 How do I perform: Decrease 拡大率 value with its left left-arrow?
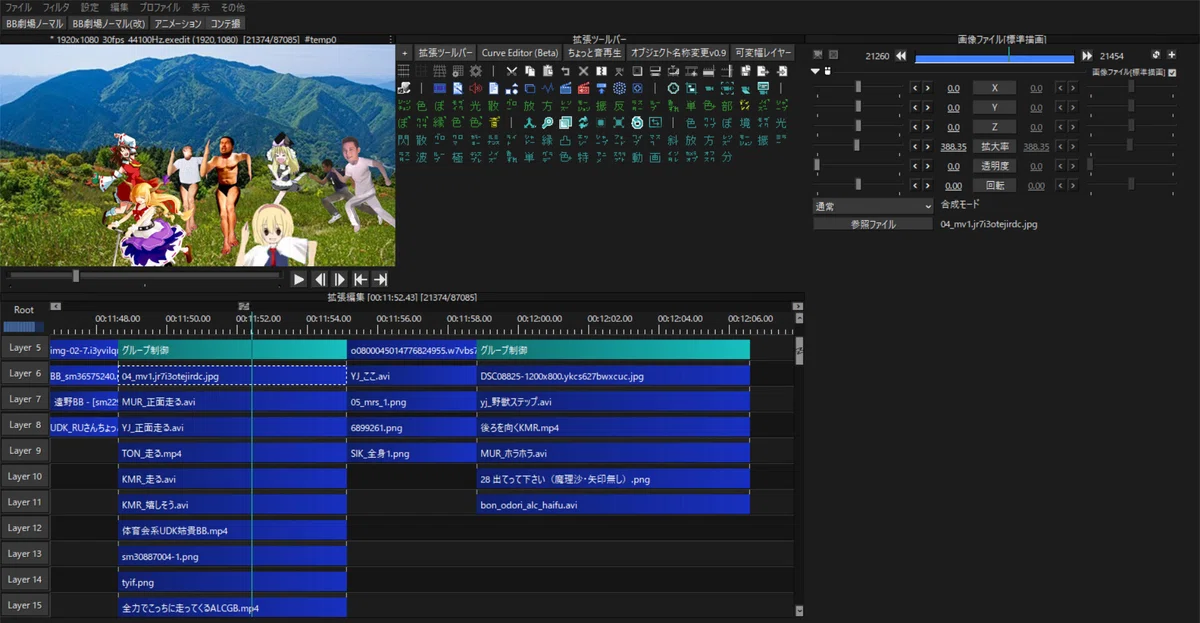pos(914,146)
